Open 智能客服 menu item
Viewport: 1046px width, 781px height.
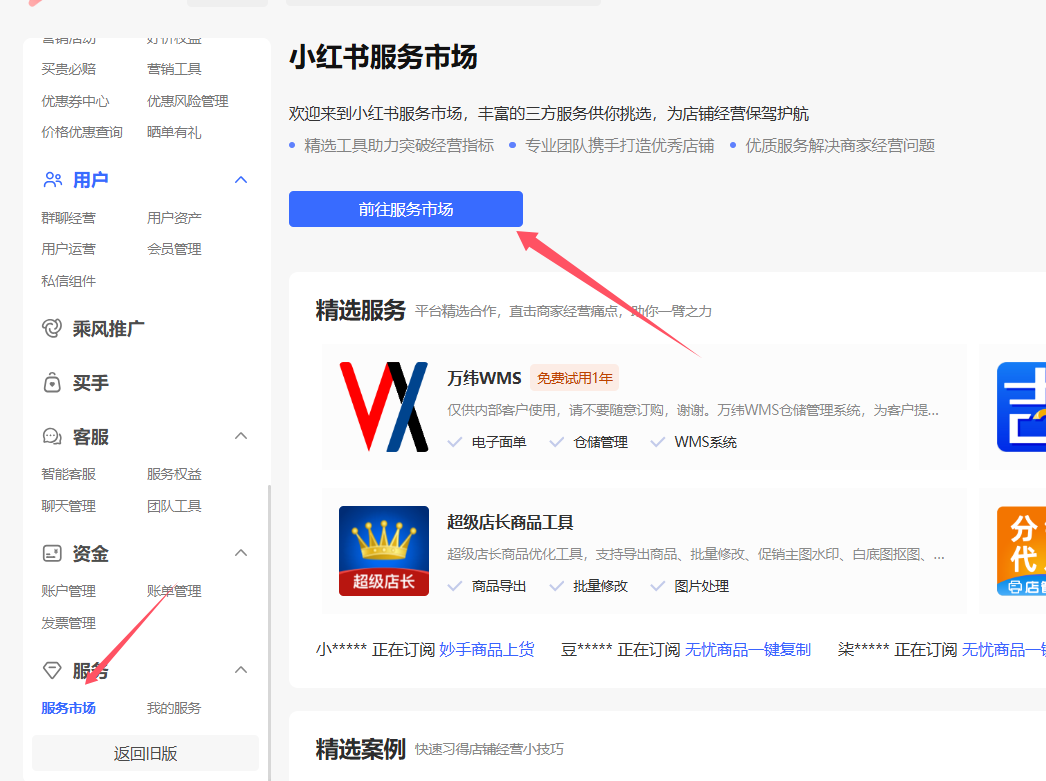(69, 474)
